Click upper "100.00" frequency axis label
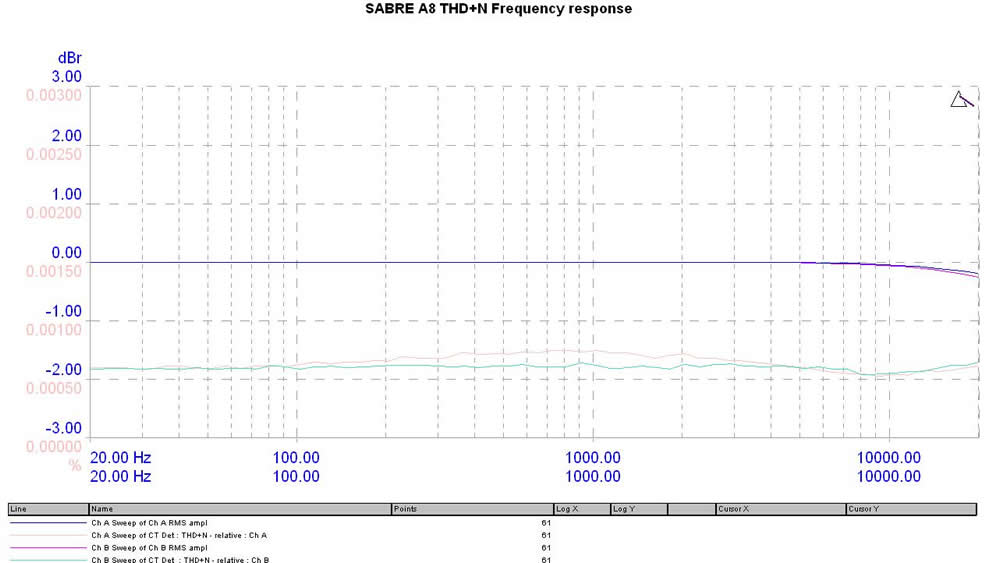Screen dimensions: 1000x563 click(296, 458)
